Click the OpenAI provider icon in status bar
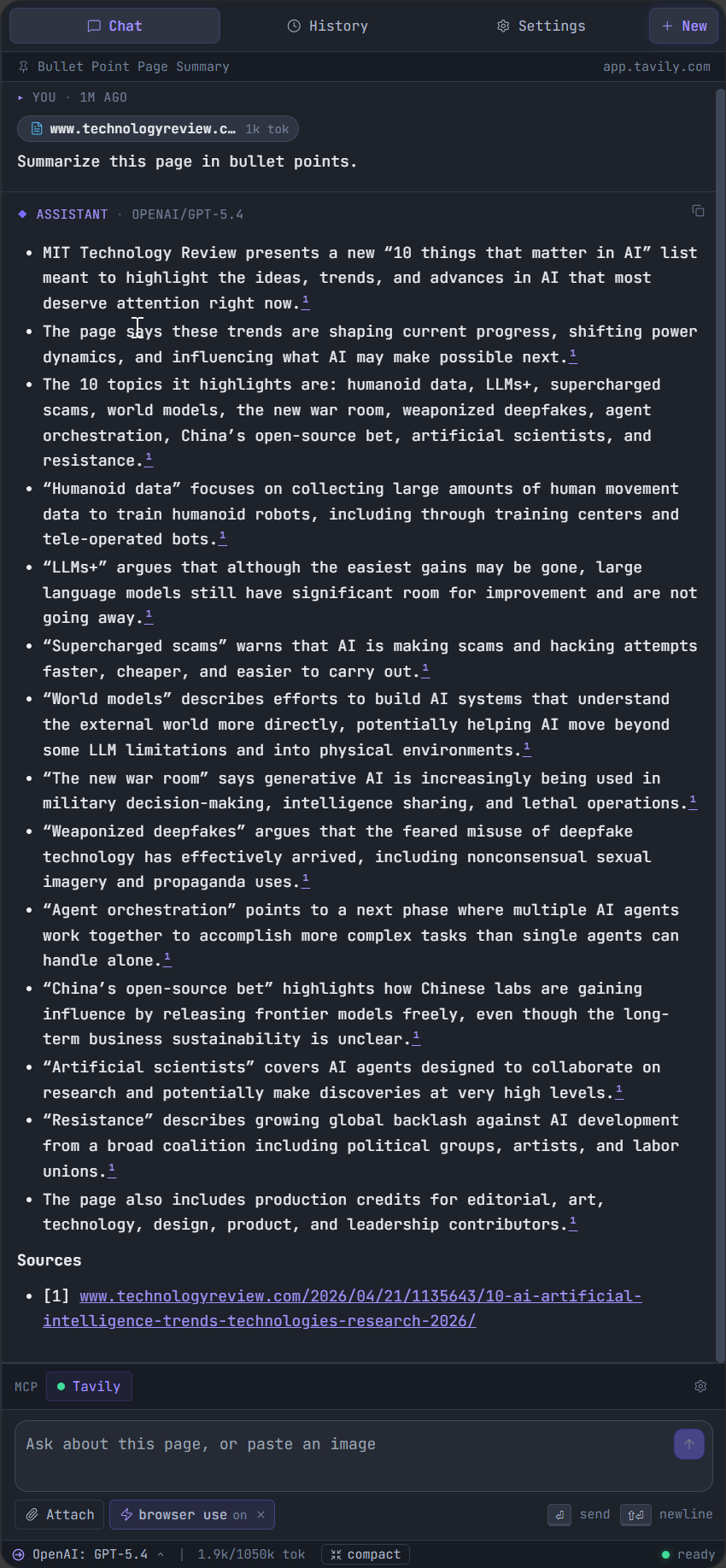 (18, 1554)
